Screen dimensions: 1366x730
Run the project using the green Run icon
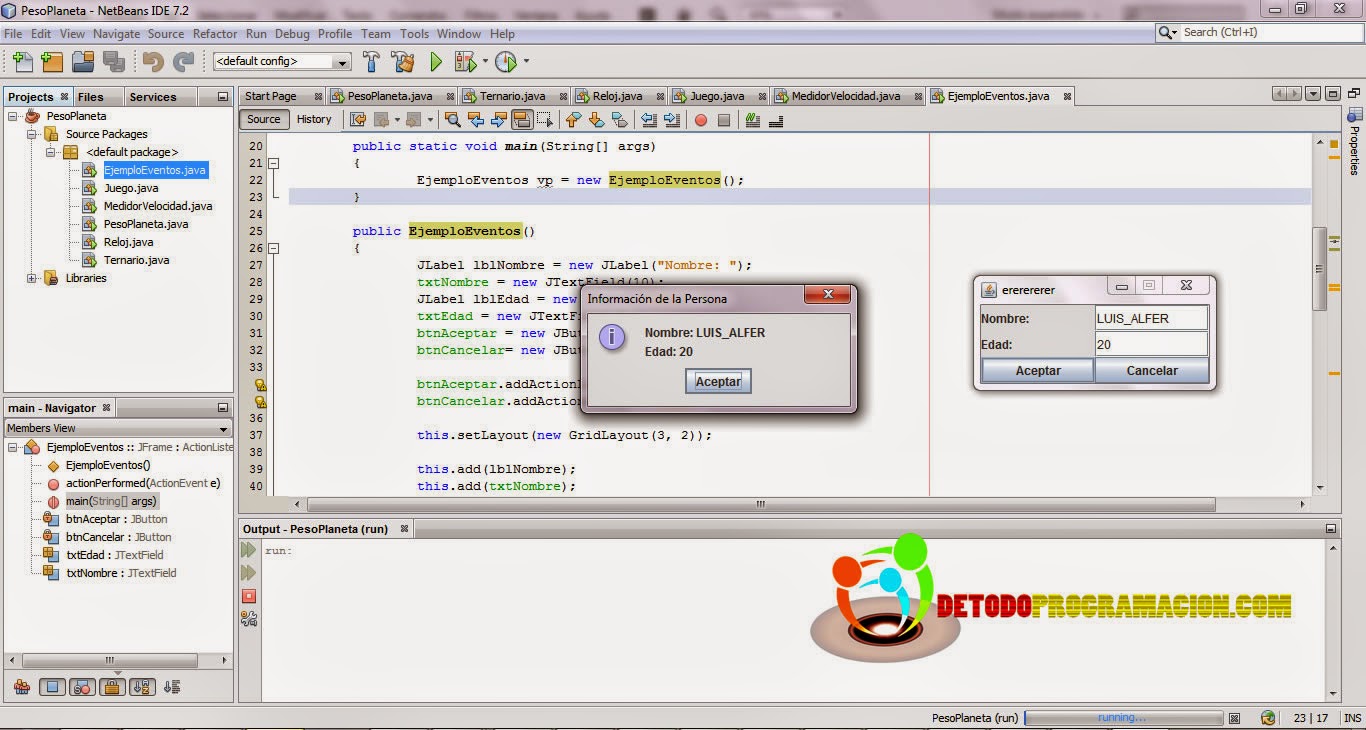click(x=436, y=61)
